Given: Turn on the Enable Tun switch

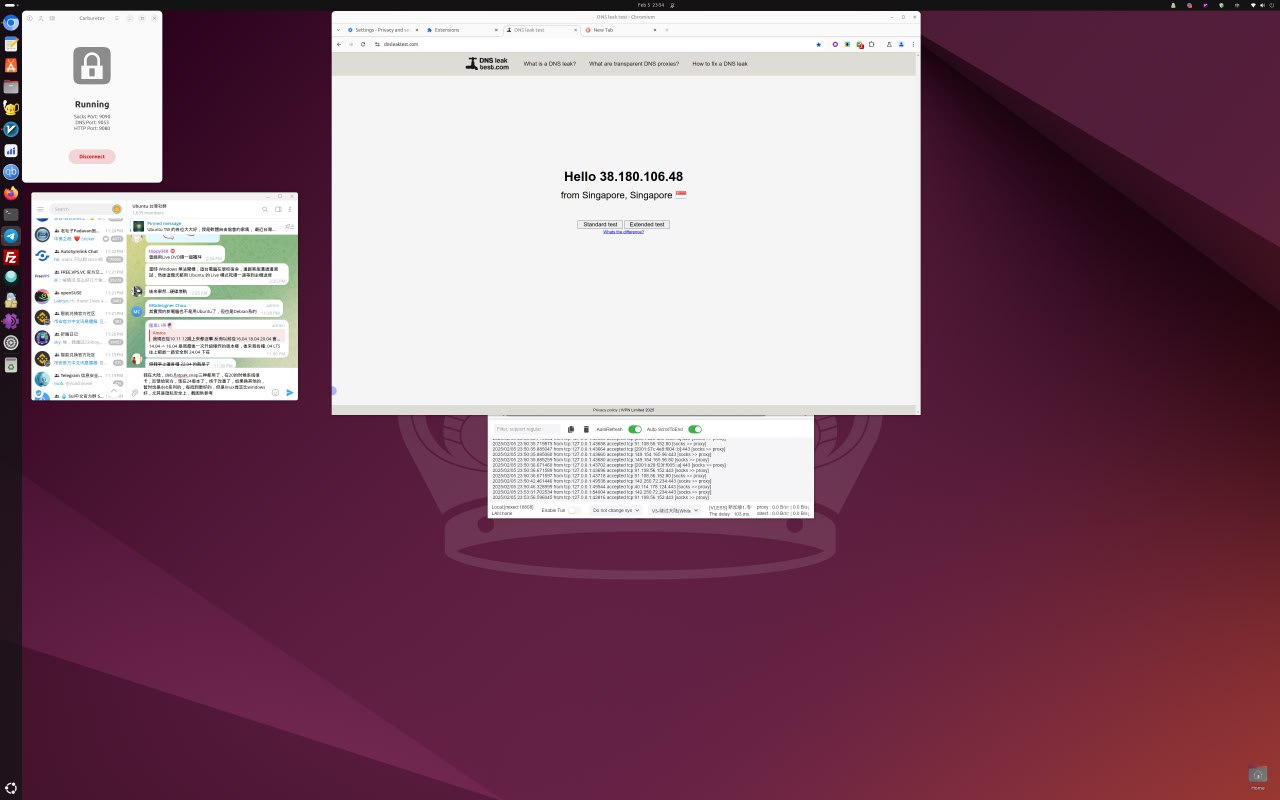Looking at the screenshot, I should [574, 510].
